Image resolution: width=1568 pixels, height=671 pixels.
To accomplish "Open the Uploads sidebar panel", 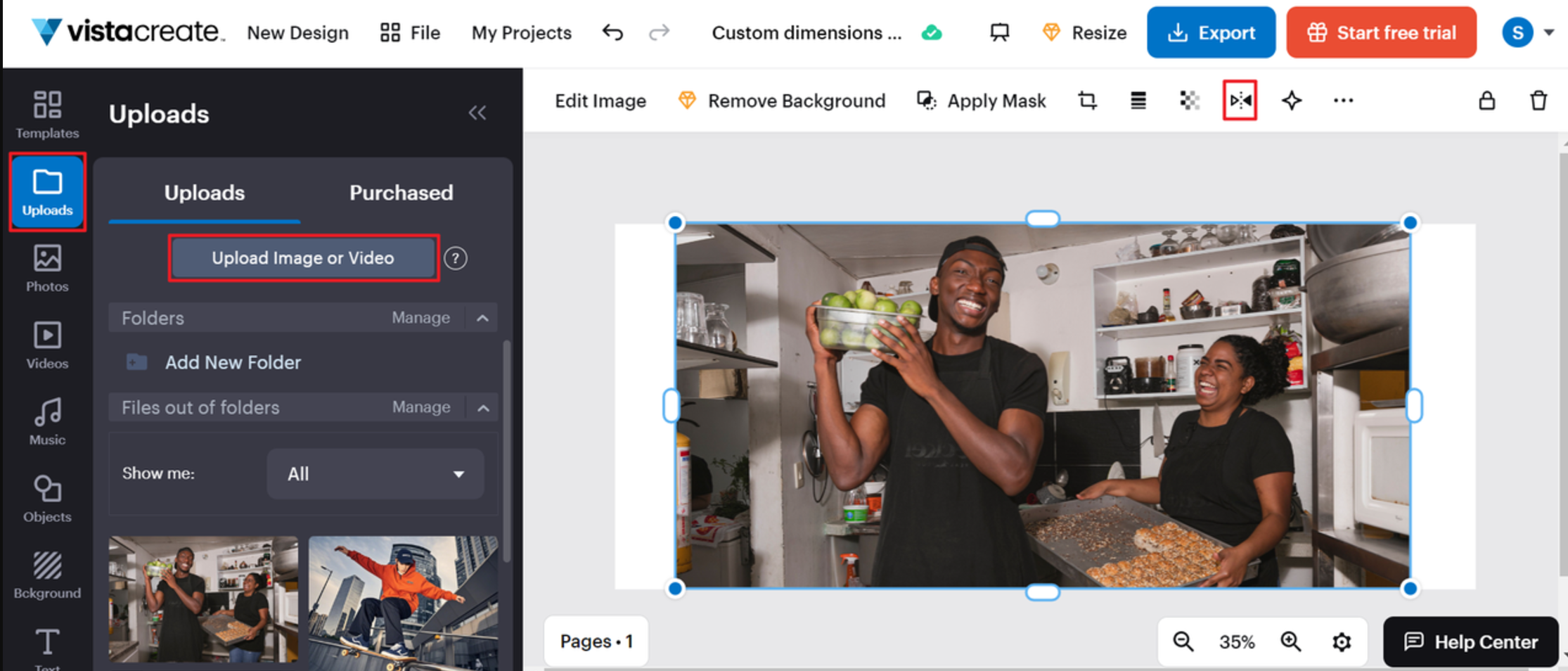I will tap(47, 191).
